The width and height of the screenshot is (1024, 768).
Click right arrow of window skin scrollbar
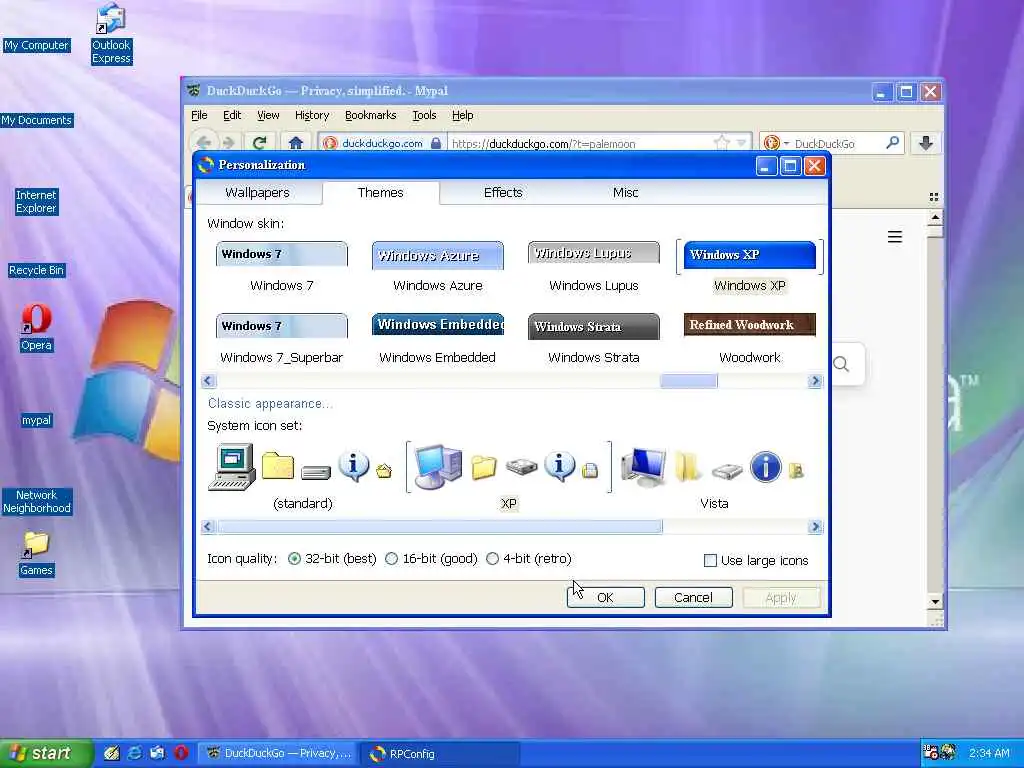(x=815, y=381)
